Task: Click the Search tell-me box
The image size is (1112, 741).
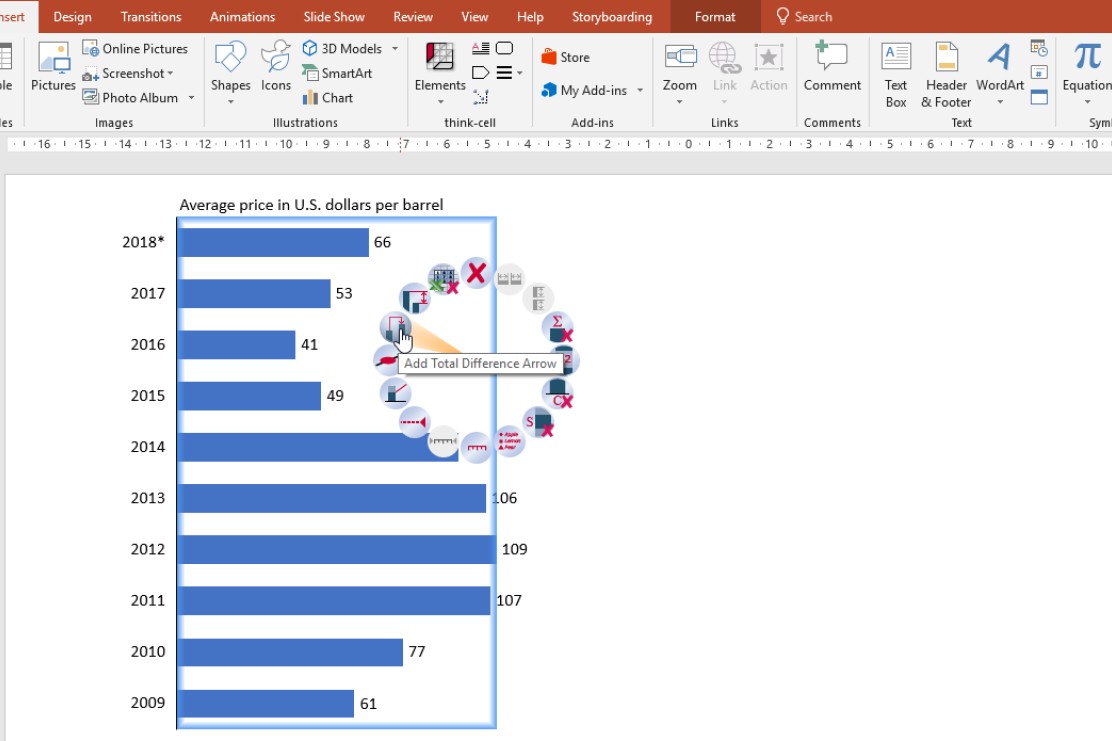Action: (x=804, y=16)
